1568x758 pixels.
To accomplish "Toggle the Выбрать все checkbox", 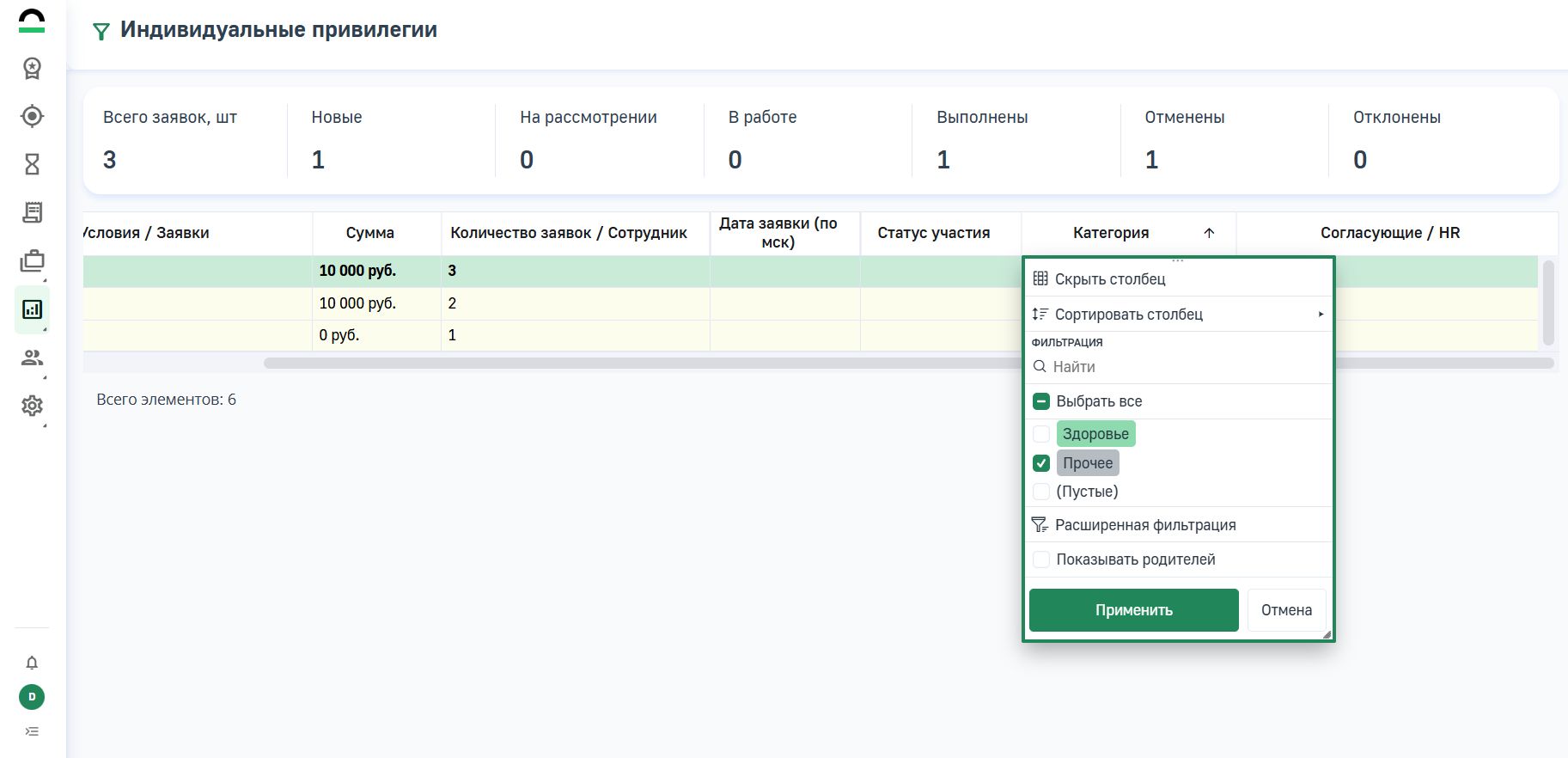I will coord(1040,401).
